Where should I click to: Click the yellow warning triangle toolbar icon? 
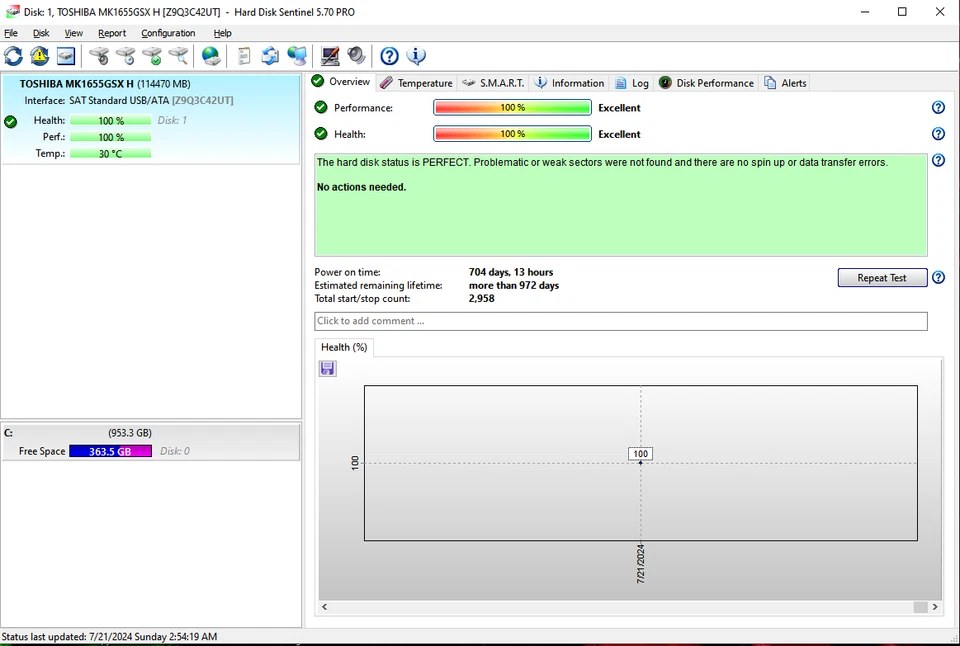(39, 56)
